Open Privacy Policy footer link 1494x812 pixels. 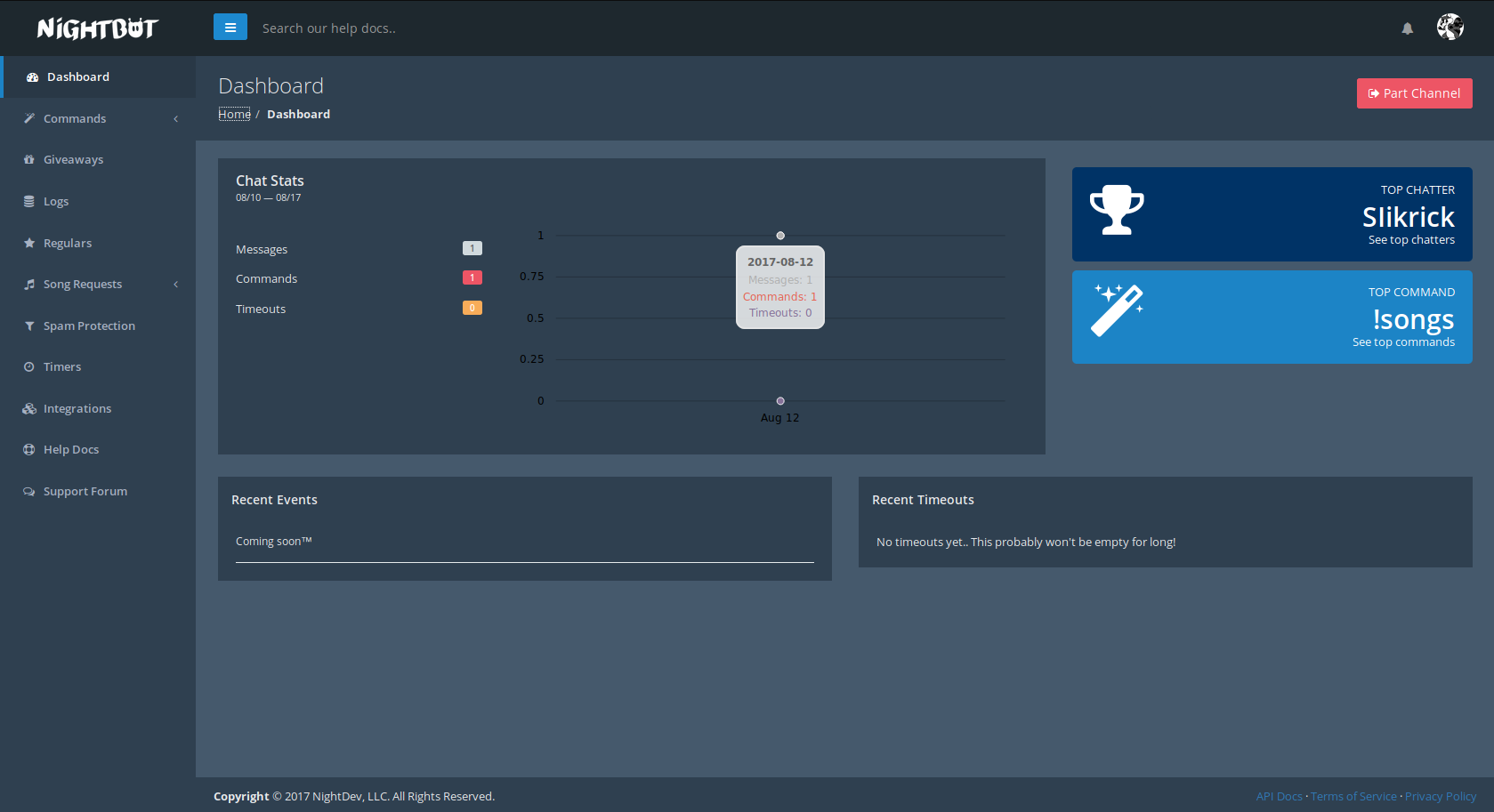[x=1441, y=797]
